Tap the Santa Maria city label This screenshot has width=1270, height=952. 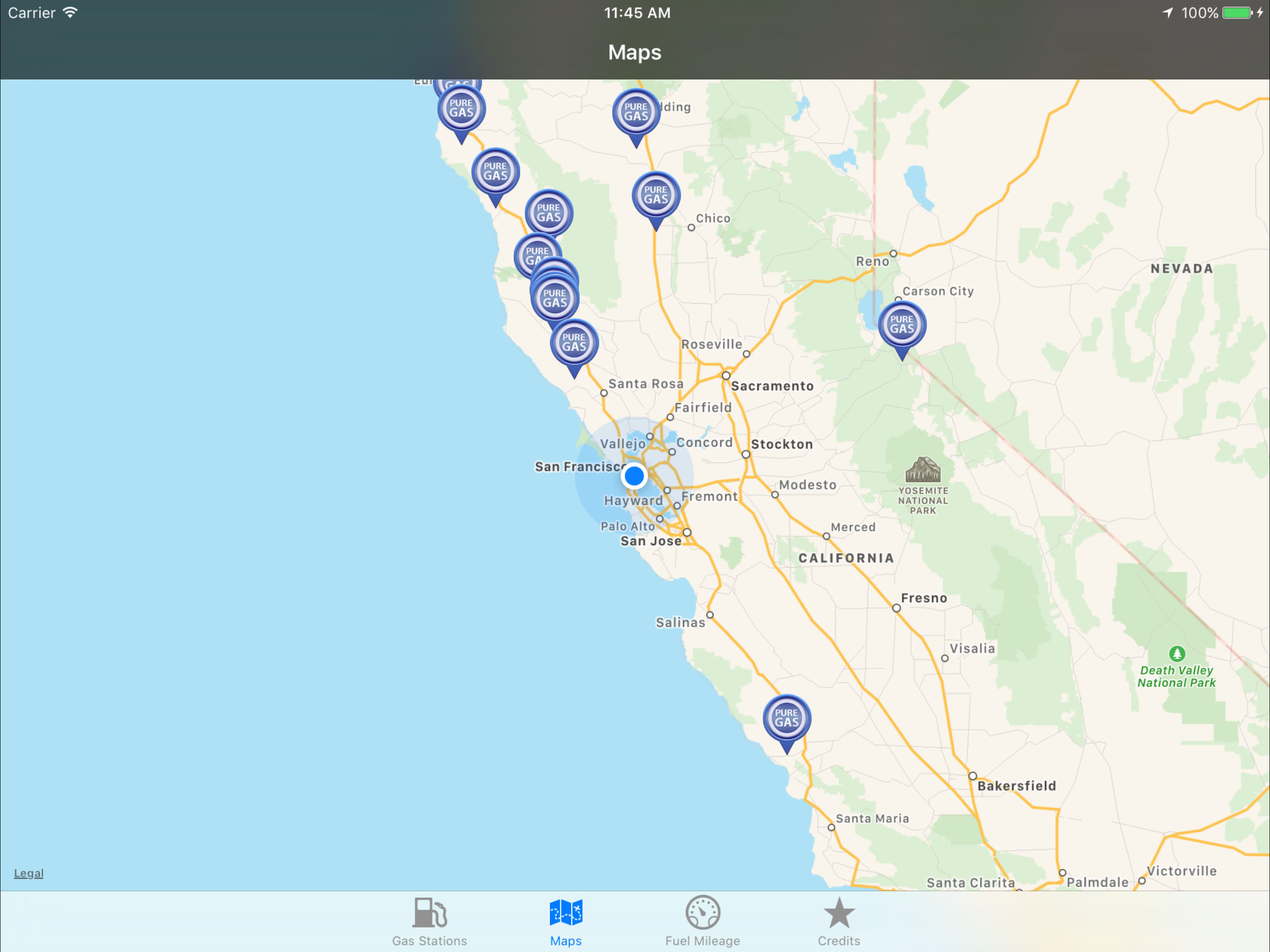point(872,819)
